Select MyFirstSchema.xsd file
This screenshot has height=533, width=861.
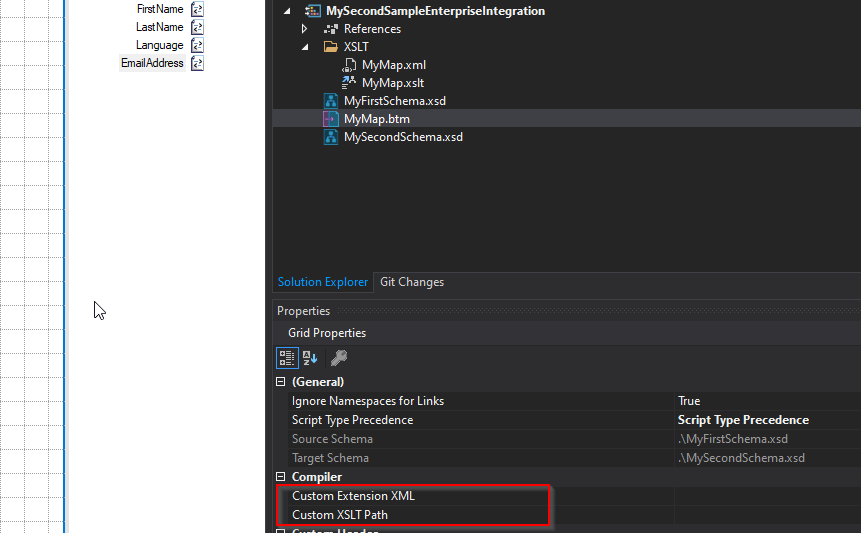(394, 101)
